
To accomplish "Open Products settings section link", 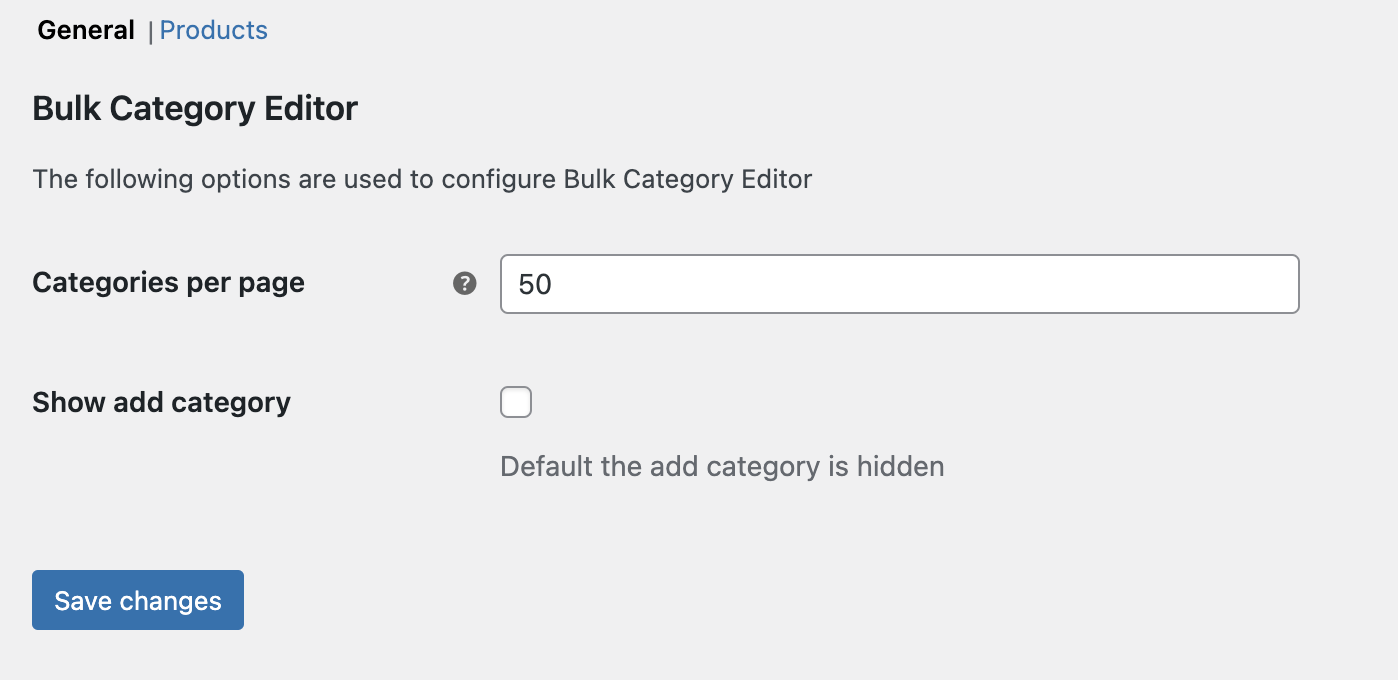I will [214, 30].
